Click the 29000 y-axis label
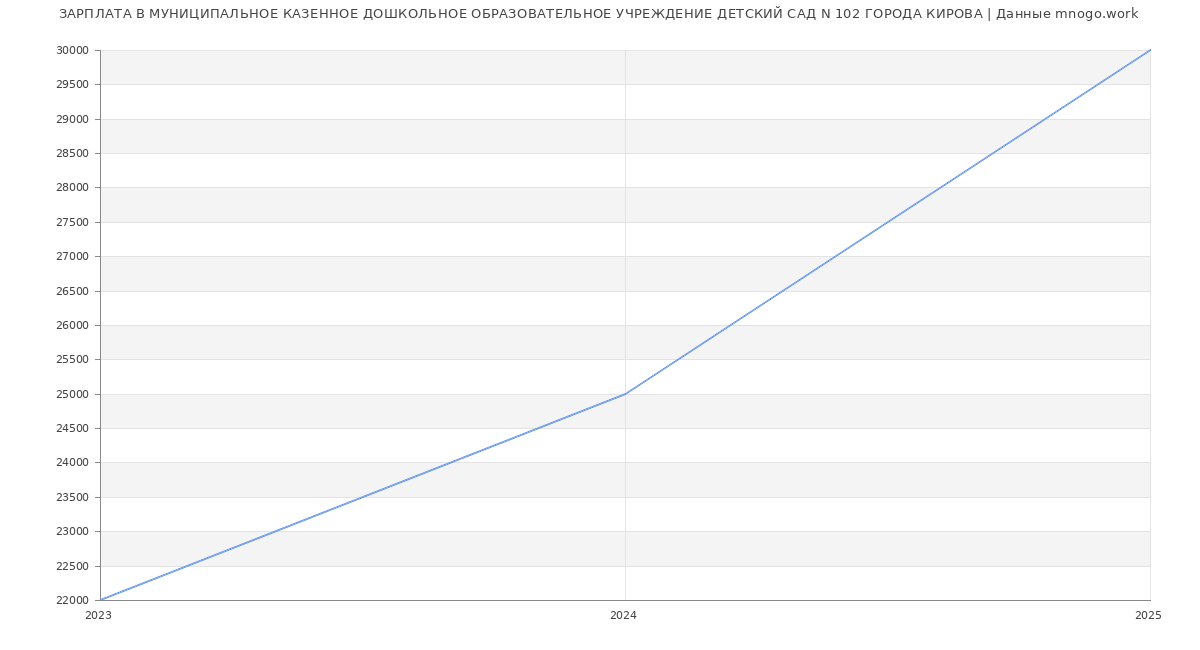 pos(72,119)
